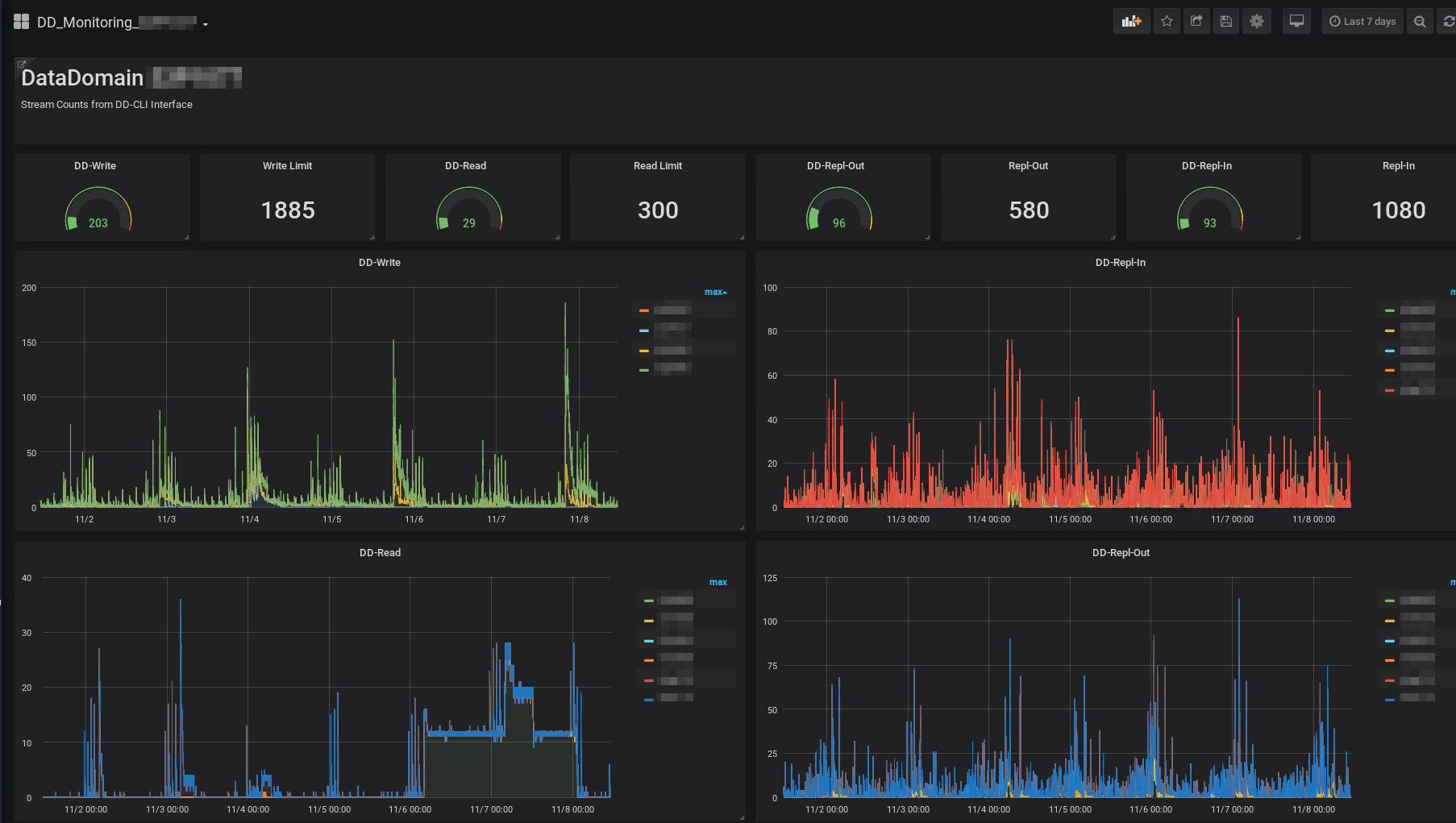Open DD-Read graph panel title menu
This screenshot has height=823, width=1456.
coord(380,553)
